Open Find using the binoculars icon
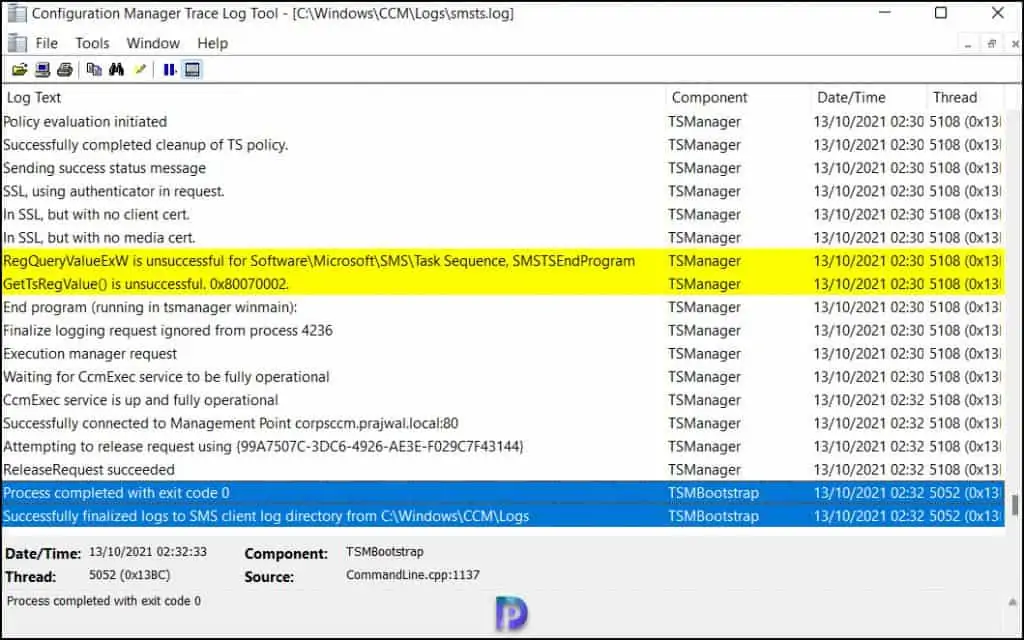 point(117,69)
